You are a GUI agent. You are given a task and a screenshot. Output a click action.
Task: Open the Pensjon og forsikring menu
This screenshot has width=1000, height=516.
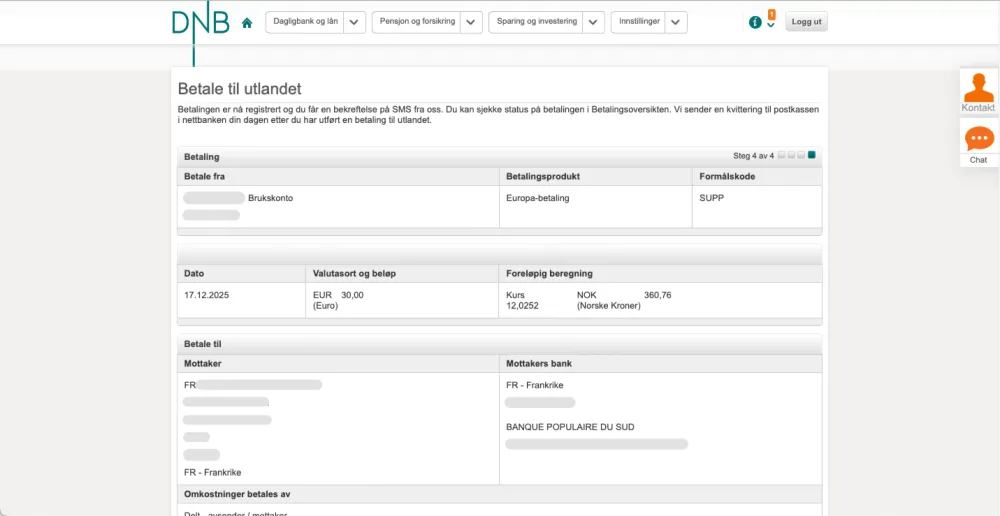tap(417, 22)
